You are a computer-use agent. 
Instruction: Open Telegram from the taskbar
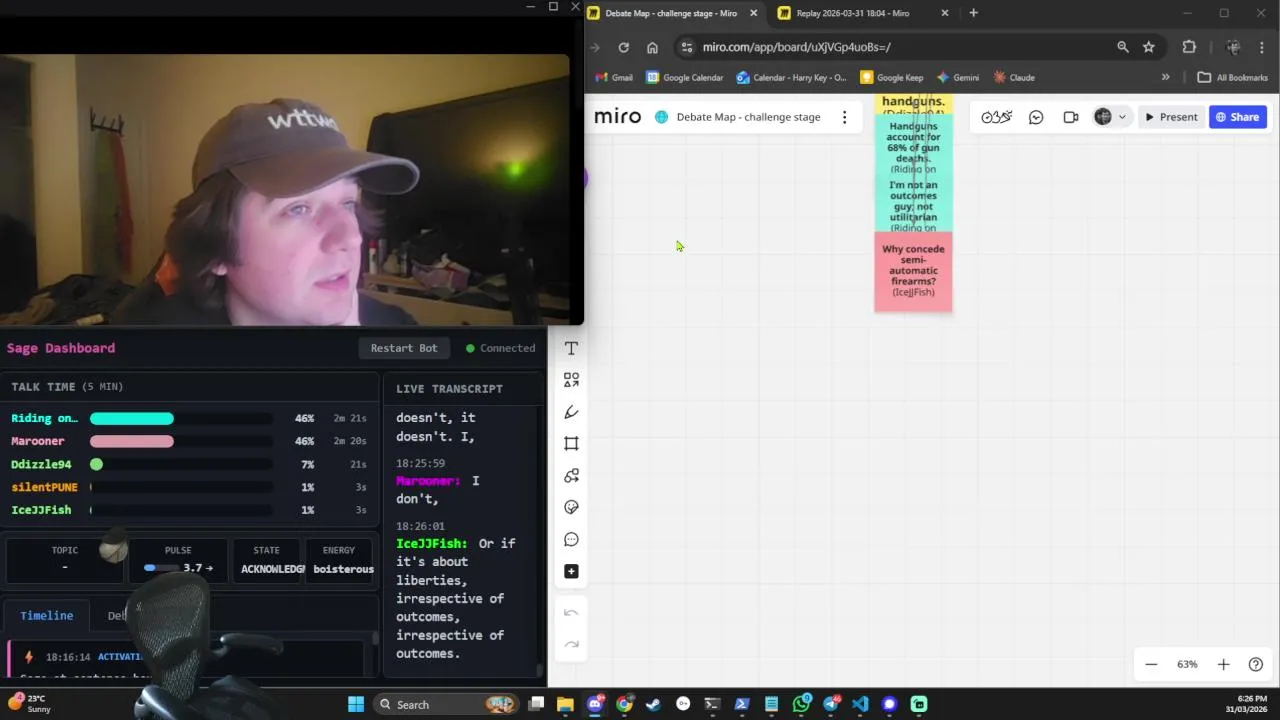[x=831, y=704]
